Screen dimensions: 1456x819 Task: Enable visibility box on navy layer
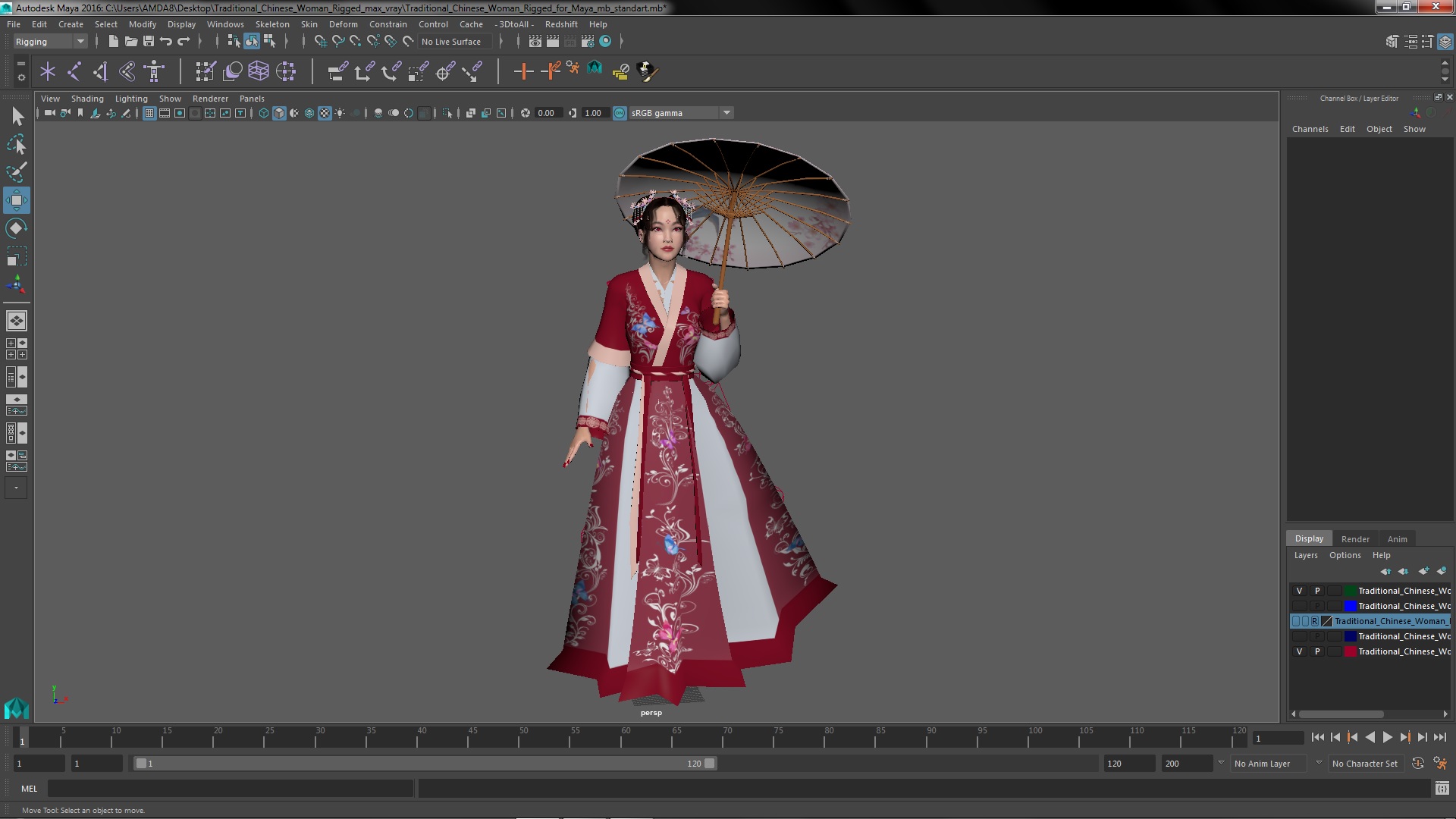(x=1299, y=636)
